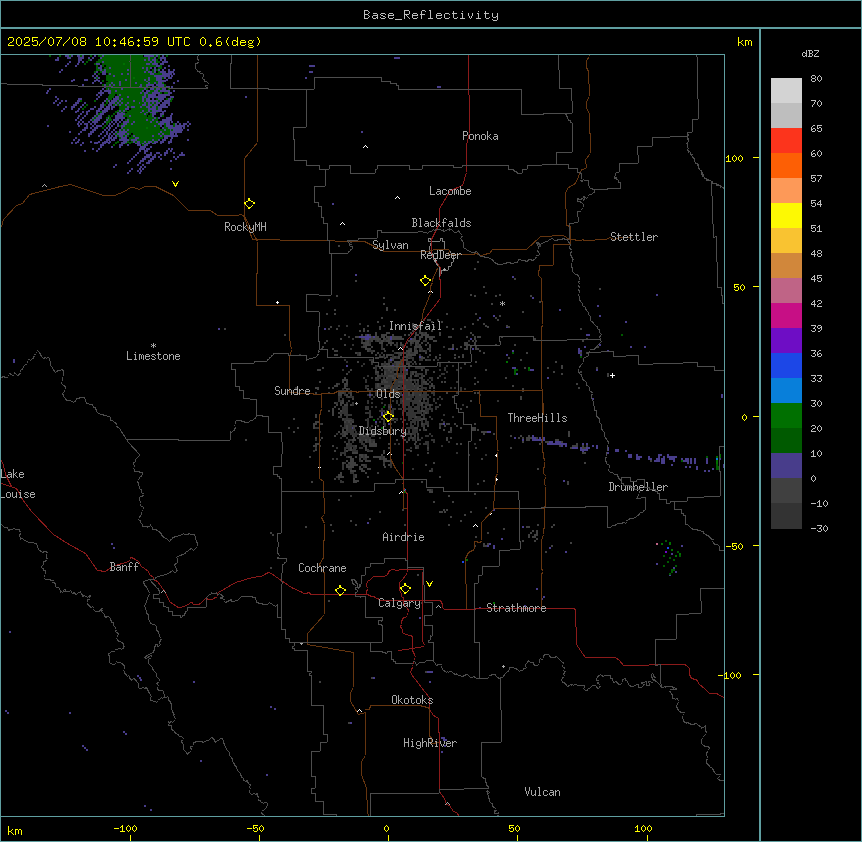Click the green echo cluster southeast of Drumheller
This screenshot has height=842, width=862.
coord(670,558)
